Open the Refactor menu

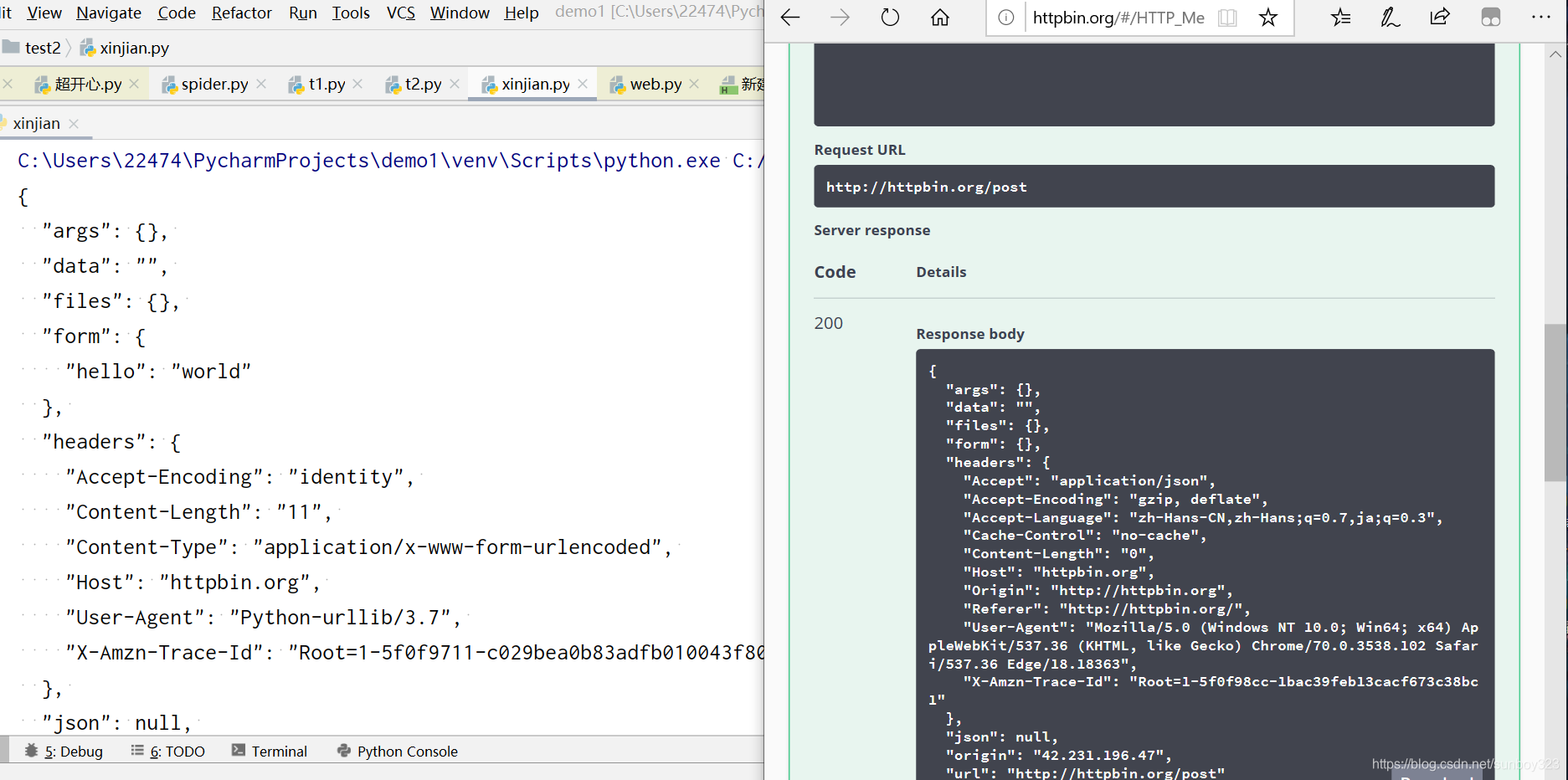click(242, 13)
